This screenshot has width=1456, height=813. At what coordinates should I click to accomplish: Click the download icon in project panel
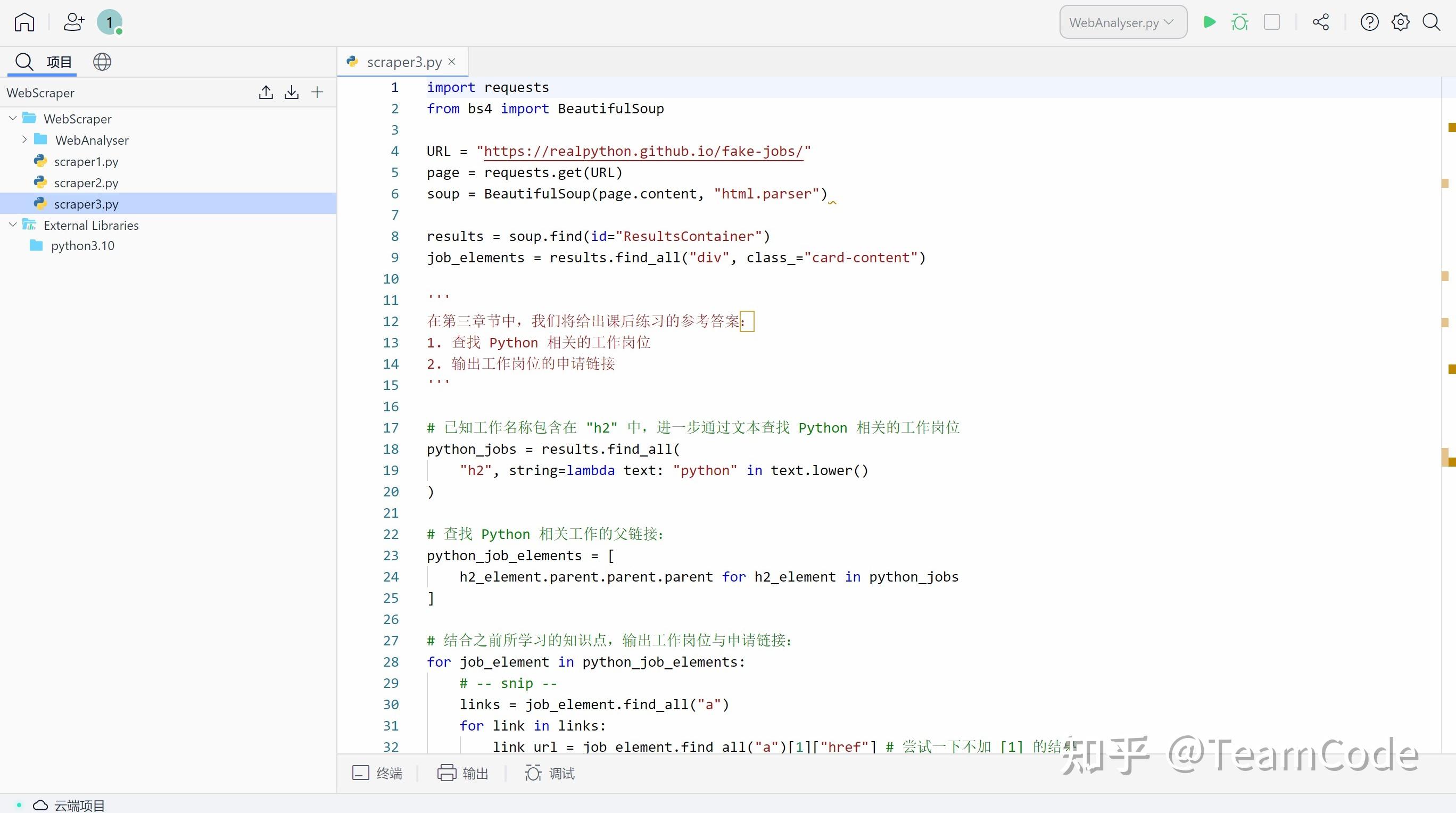point(292,92)
